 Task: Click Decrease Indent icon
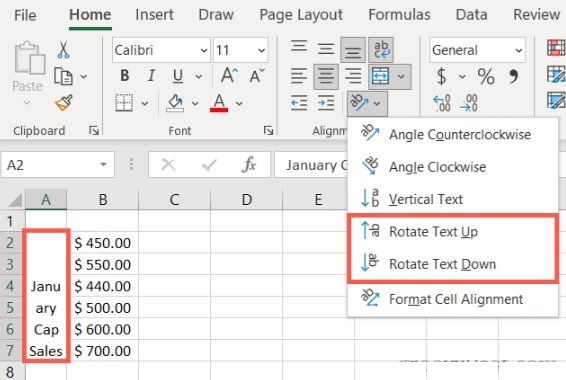coord(299,103)
